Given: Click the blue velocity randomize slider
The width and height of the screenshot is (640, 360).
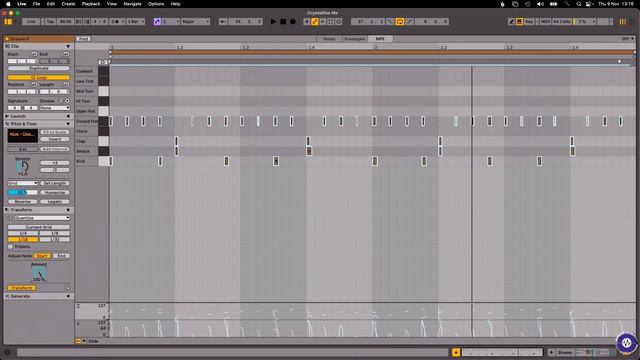Looking at the screenshot, I should click(22, 193).
